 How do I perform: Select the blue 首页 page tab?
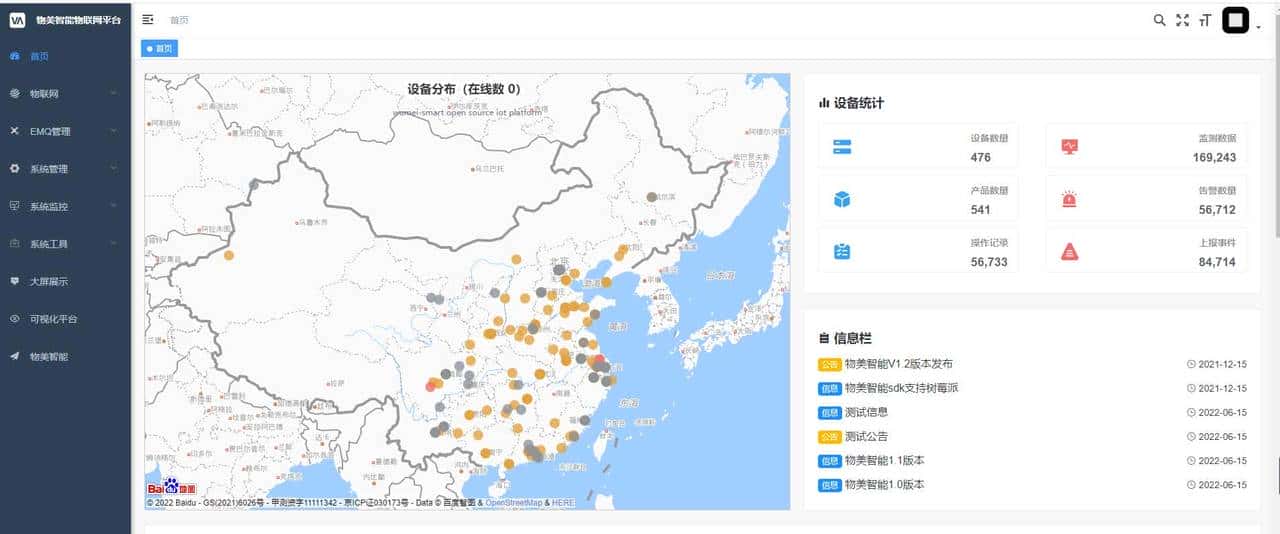(x=160, y=48)
